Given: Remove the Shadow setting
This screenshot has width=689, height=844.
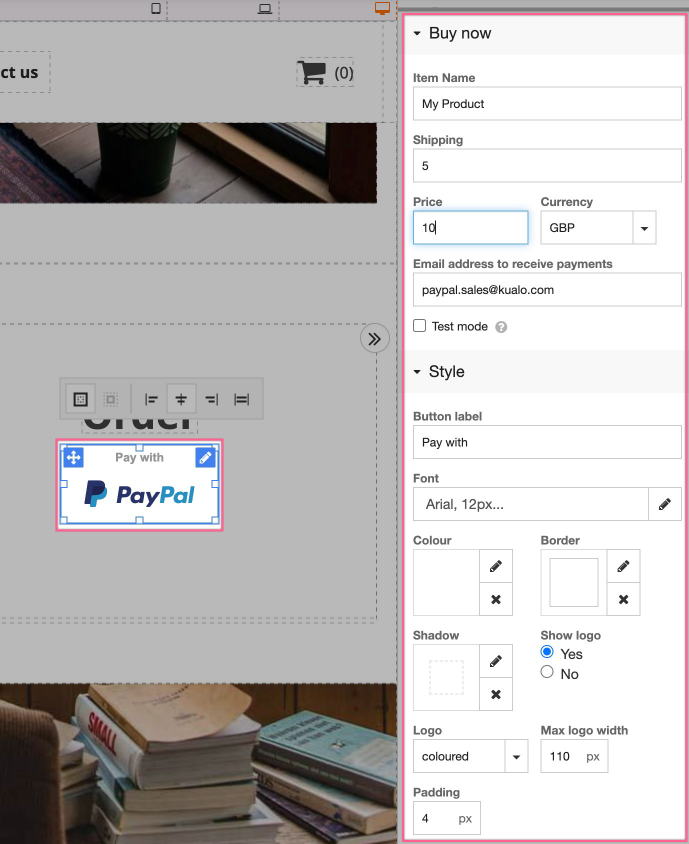Looking at the screenshot, I should coord(496,694).
